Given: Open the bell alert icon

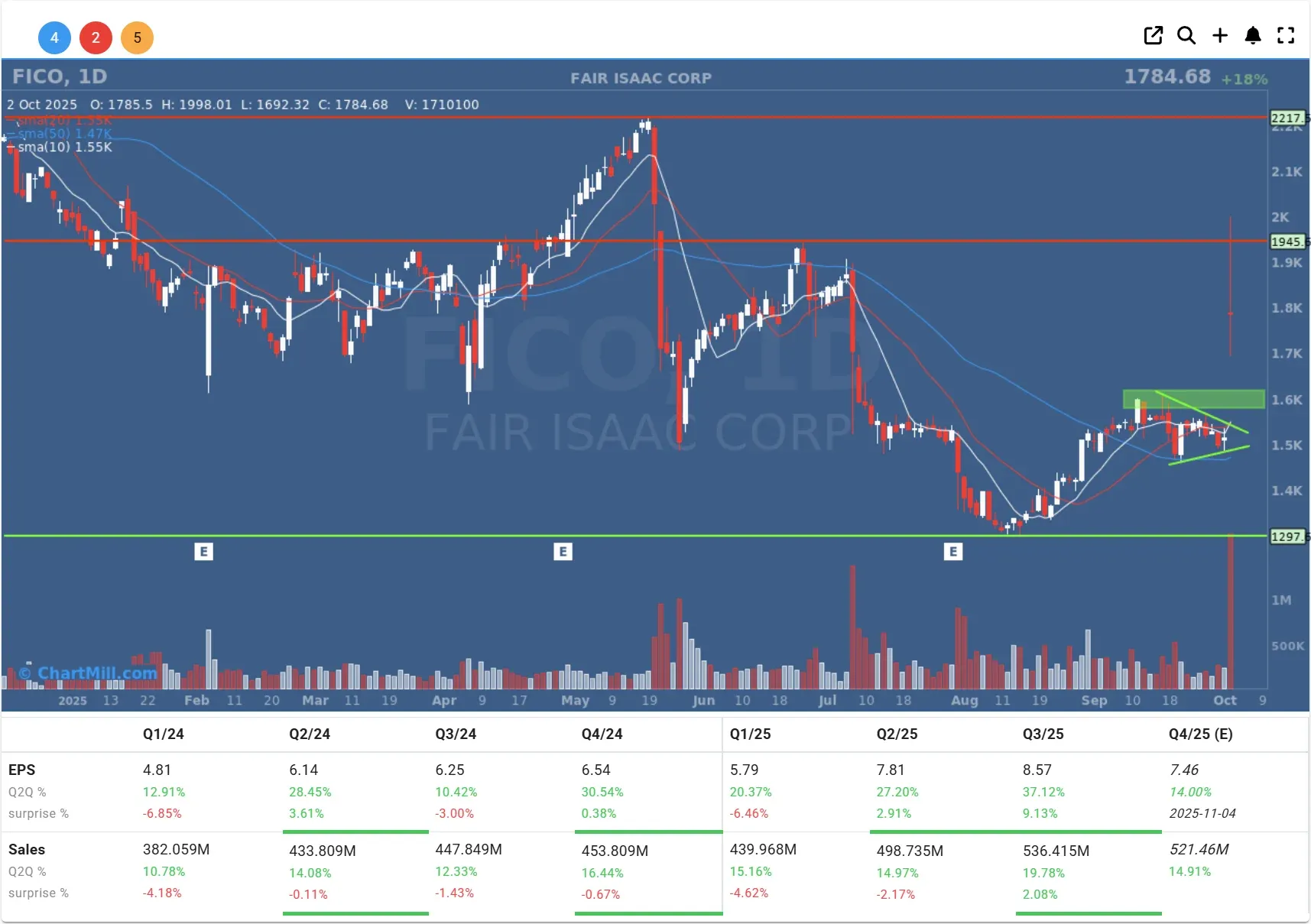Looking at the screenshot, I should click(1252, 35).
